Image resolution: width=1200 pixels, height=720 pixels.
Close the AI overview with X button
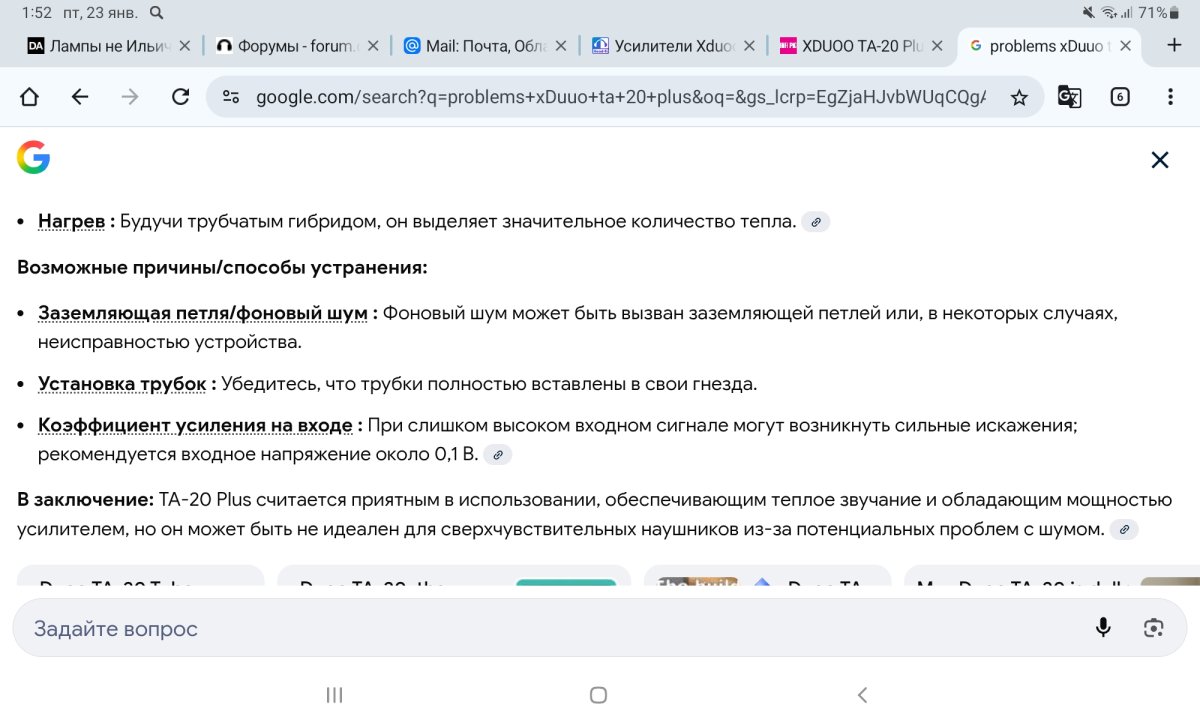pyautogui.click(x=1159, y=160)
